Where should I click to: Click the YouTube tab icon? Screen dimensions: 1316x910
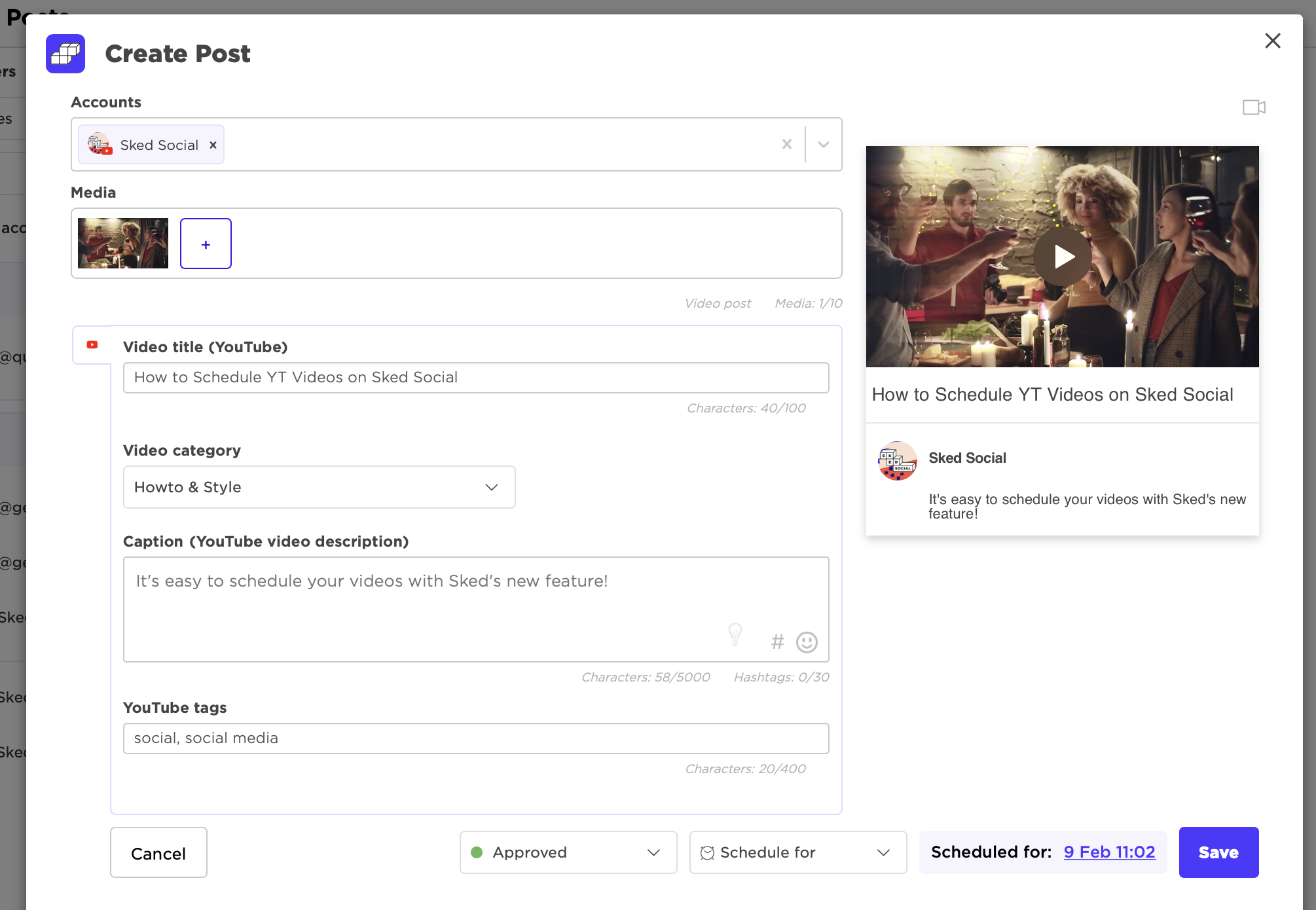[x=92, y=344]
